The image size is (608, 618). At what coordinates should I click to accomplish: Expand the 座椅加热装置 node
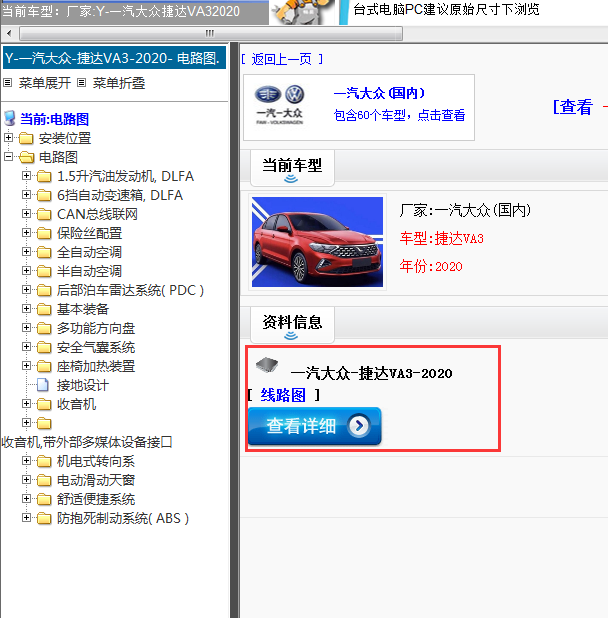point(26,365)
